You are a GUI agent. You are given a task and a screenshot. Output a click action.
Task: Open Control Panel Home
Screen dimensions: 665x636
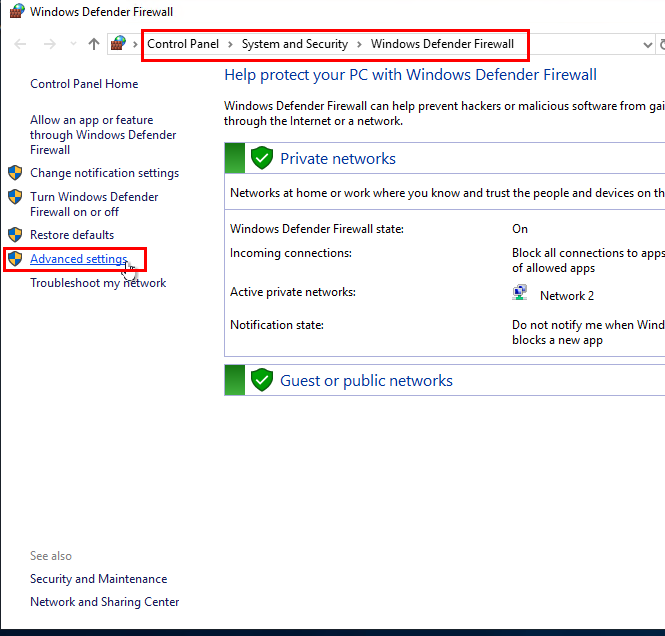(84, 84)
